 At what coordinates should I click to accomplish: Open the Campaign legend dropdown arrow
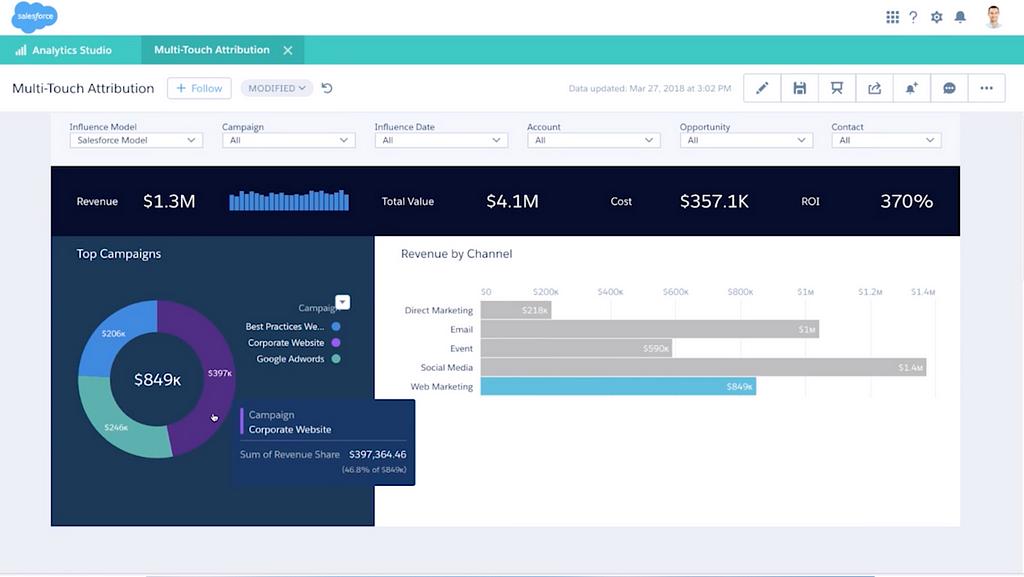pos(342,302)
